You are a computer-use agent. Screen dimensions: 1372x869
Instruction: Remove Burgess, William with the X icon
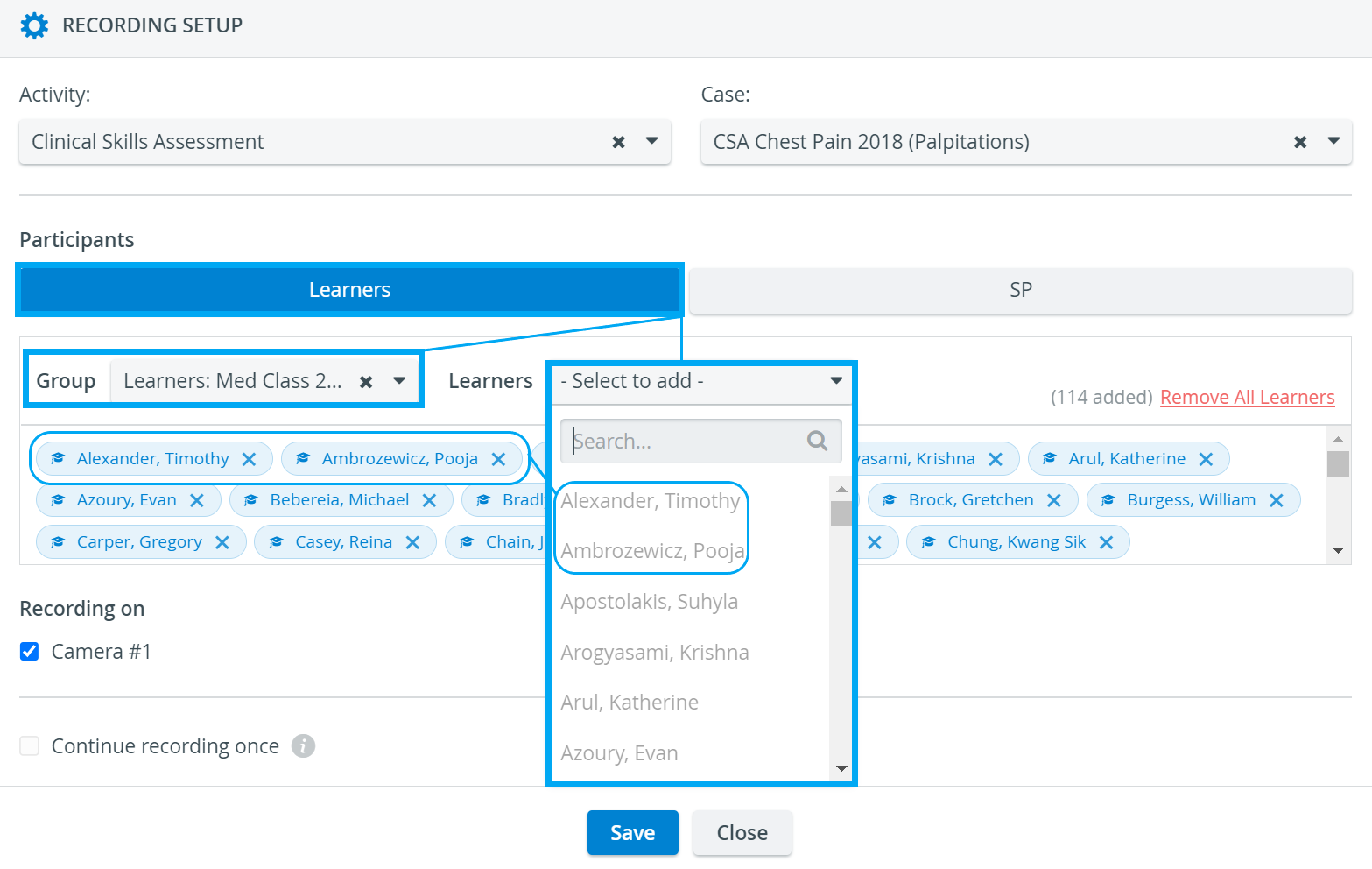[1276, 500]
